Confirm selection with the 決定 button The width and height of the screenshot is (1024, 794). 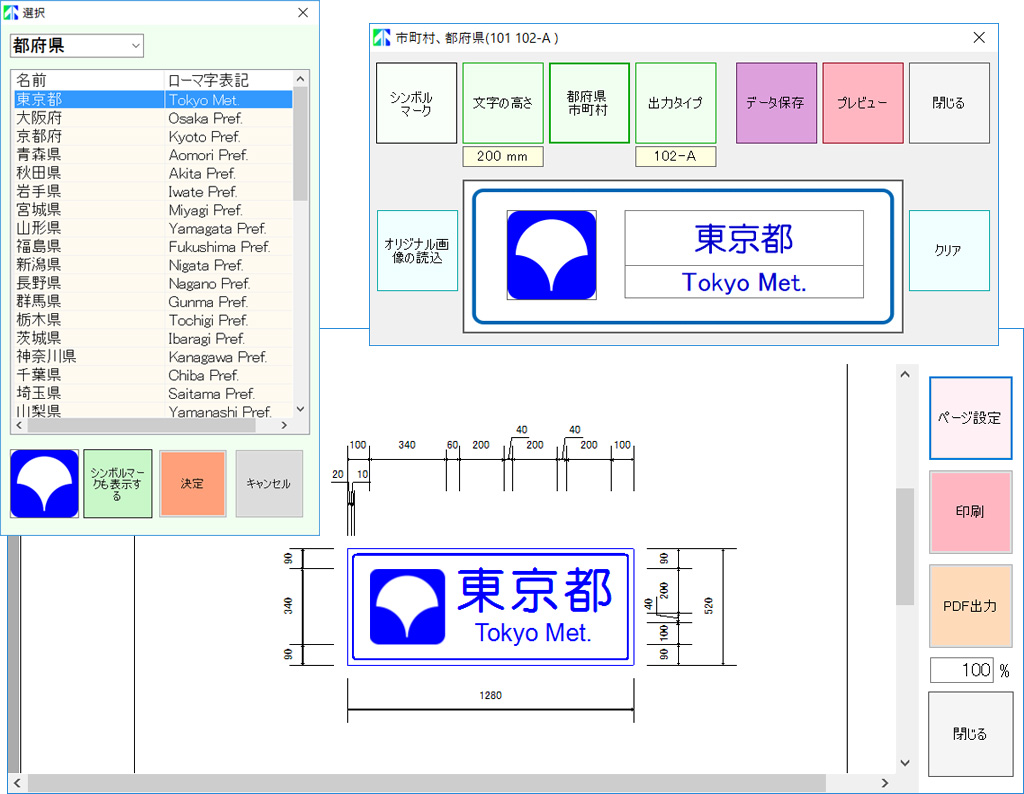pos(193,484)
